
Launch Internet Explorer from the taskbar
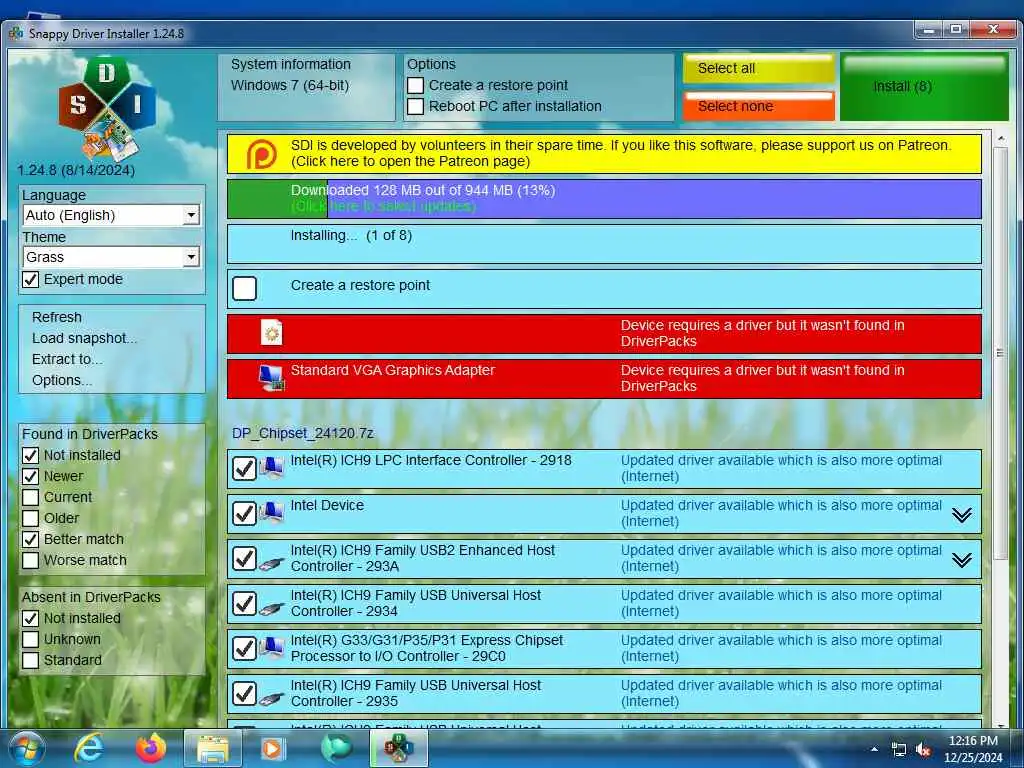[x=89, y=748]
